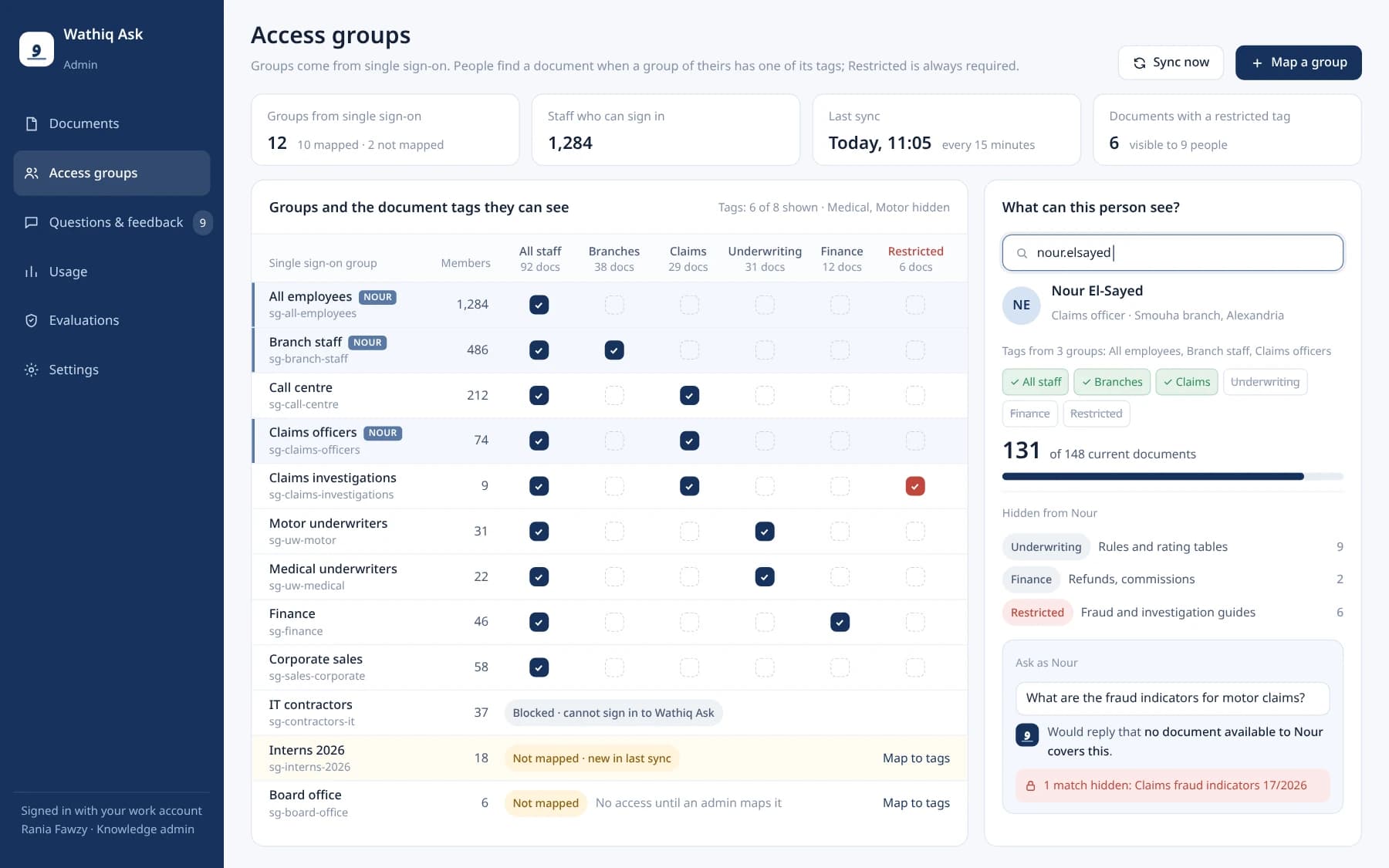
Task: Toggle Claims checkbox for Claims officers
Action: (689, 441)
